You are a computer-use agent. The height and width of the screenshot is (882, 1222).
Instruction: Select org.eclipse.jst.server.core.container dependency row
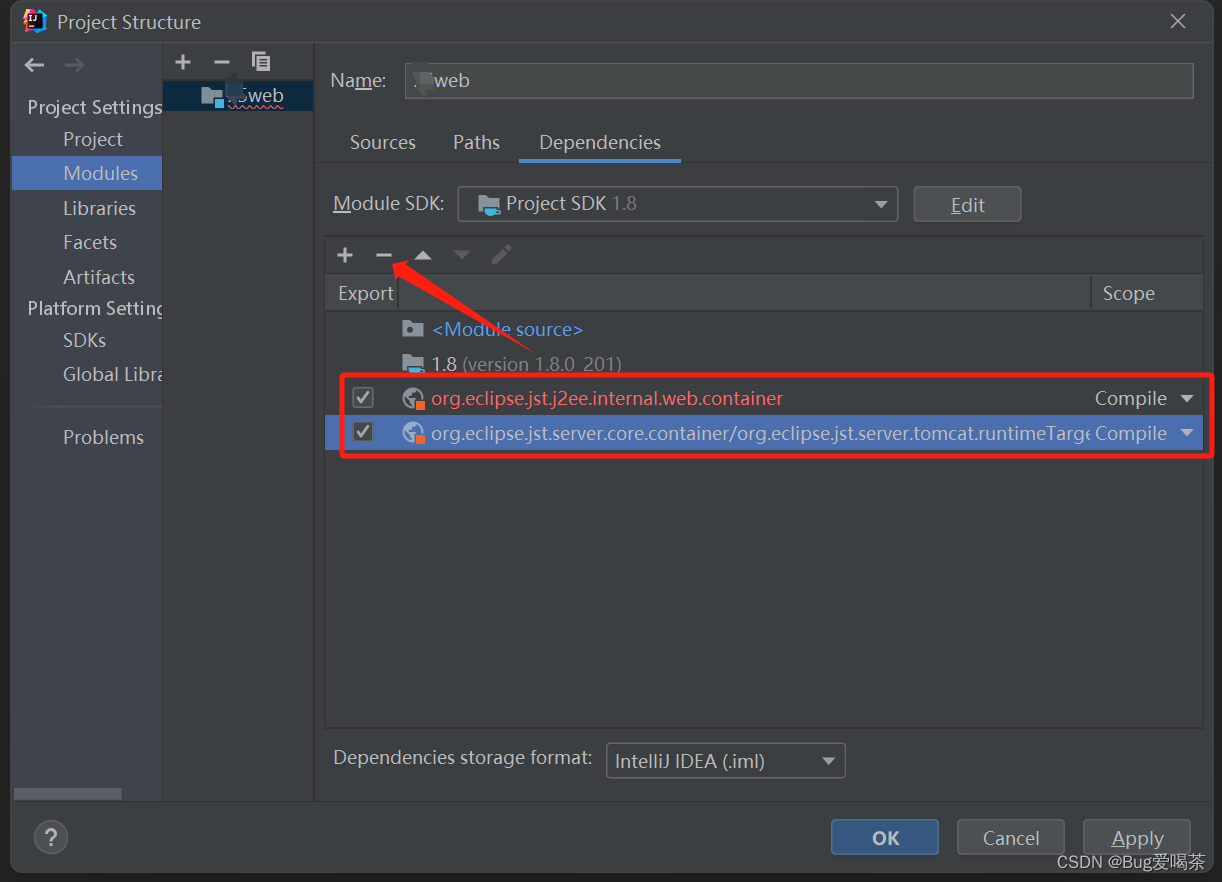pyautogui.click(x=764, y=433)
